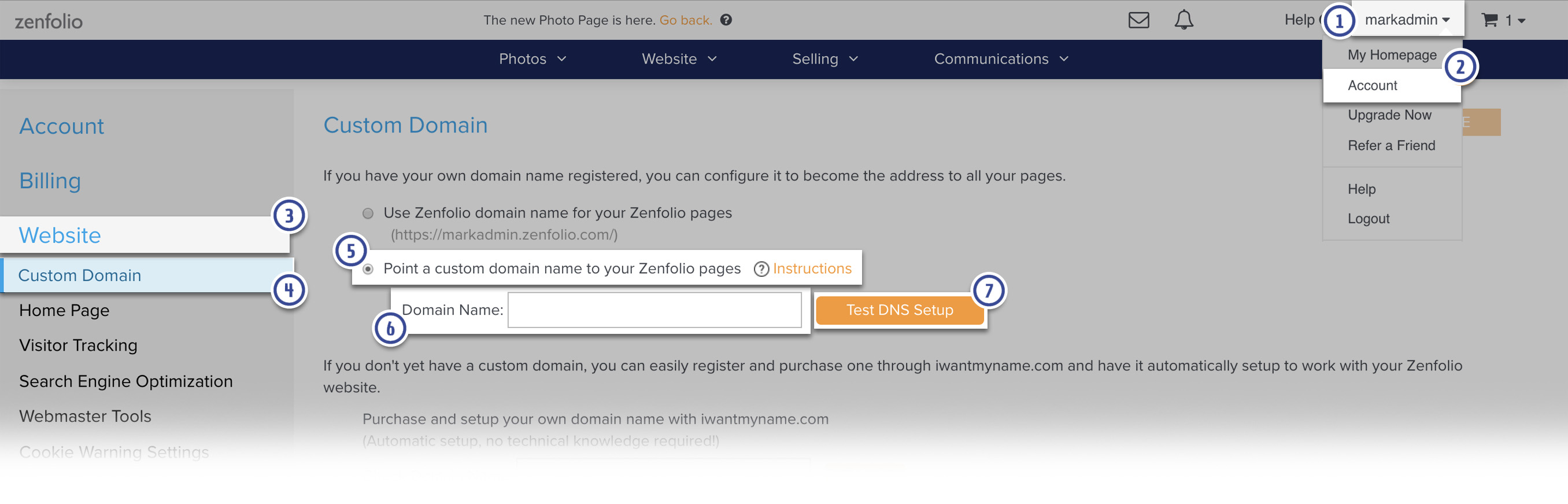Click the help question mark beside Go back
The height and width of the screenshot is (504, 1568).
pyautogui.click(x=726, y=20)
